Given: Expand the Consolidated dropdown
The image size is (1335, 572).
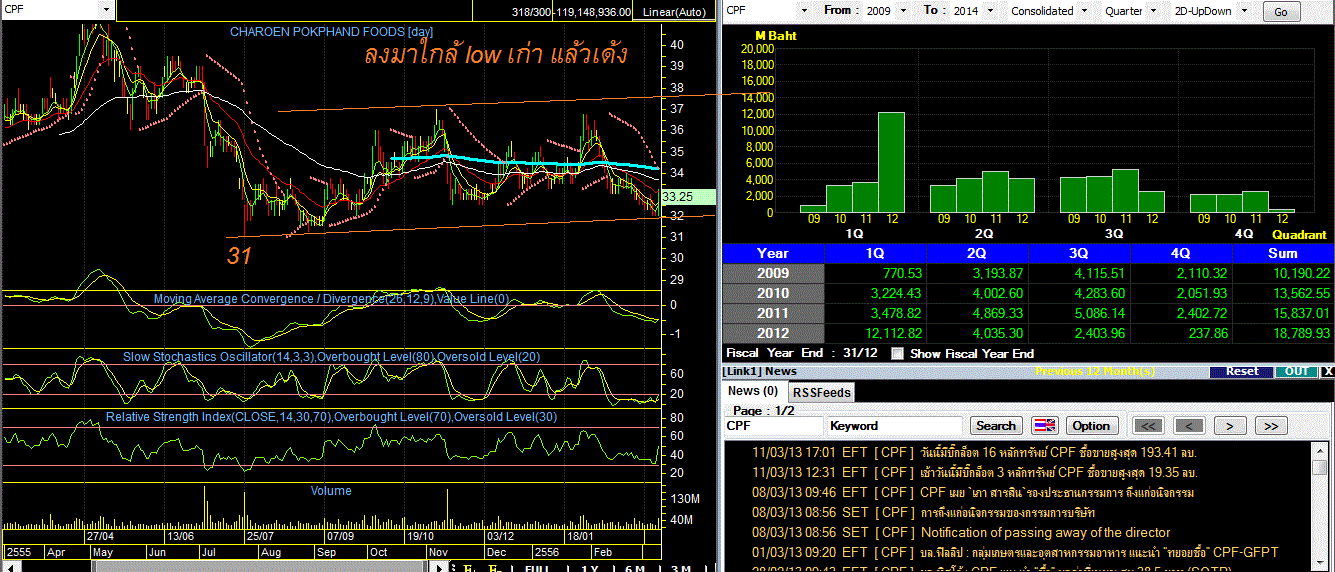Looking at the screenshot, I should [x=1085, y=11].
